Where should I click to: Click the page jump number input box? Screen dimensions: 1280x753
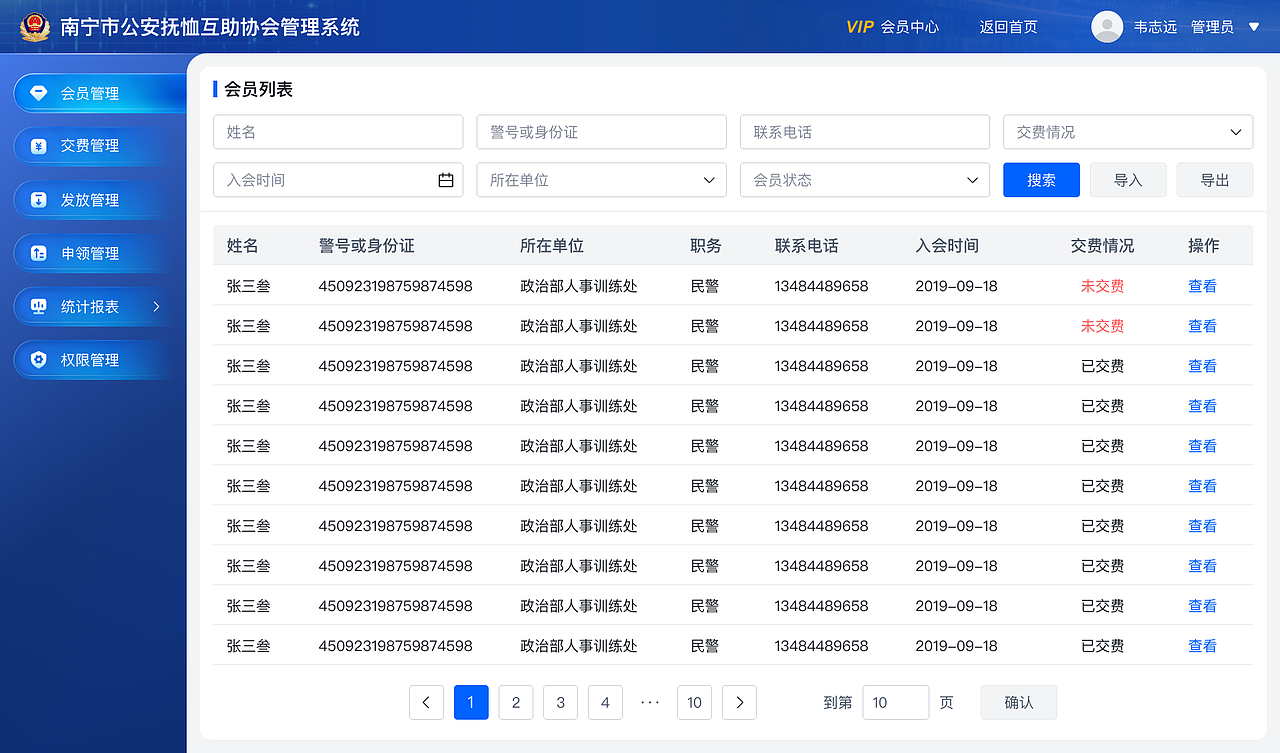895,702
